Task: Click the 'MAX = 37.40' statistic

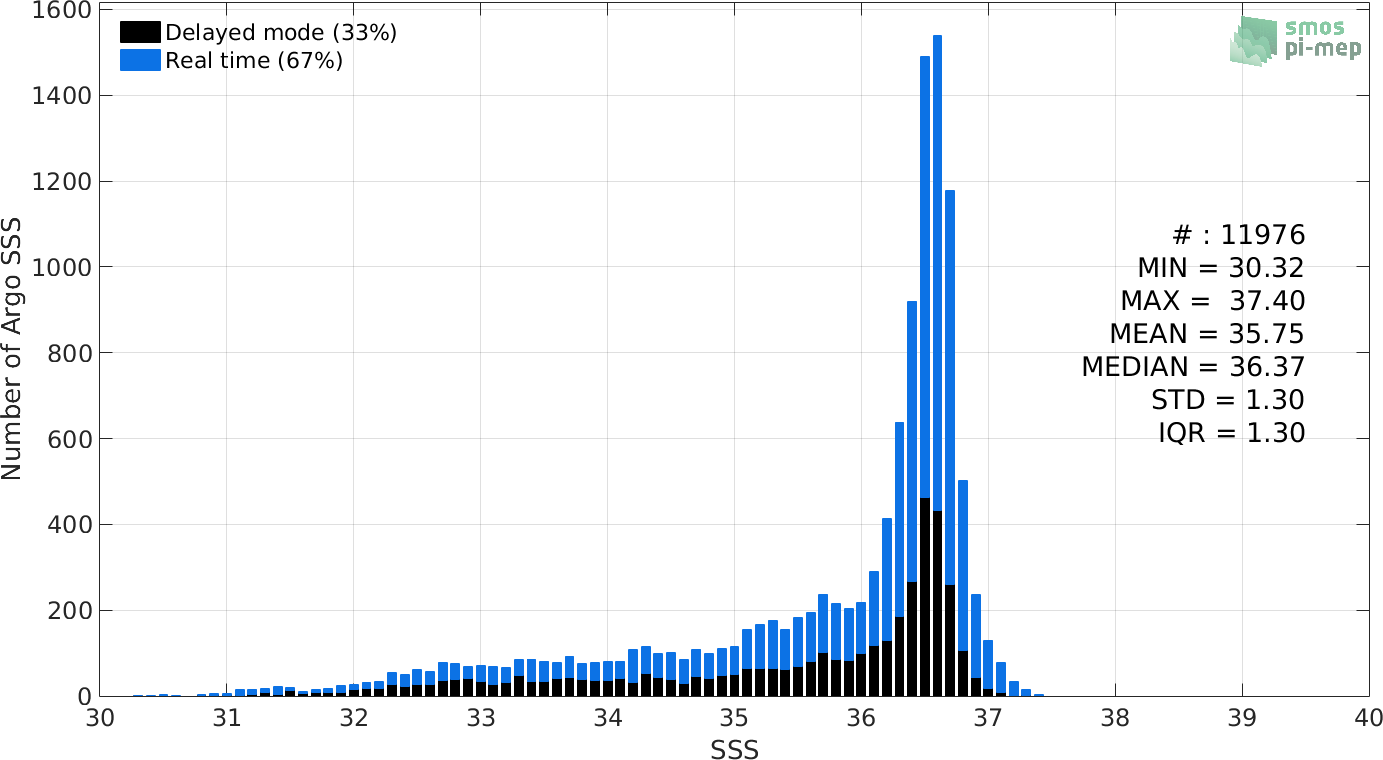Action: (1213, 301)
